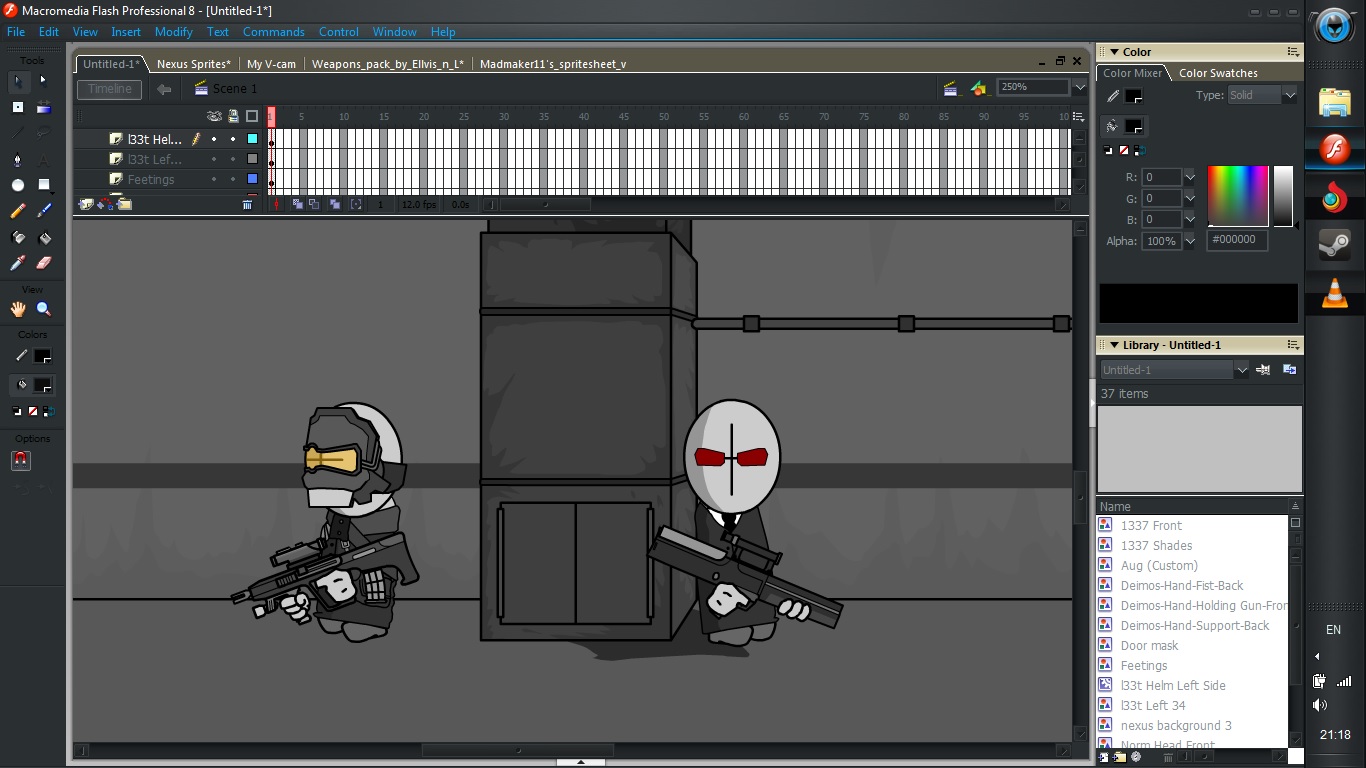1366x768 pixels.
Task: Click the stroke color swatch in Color Mixer
Action: coord(1133,96)
